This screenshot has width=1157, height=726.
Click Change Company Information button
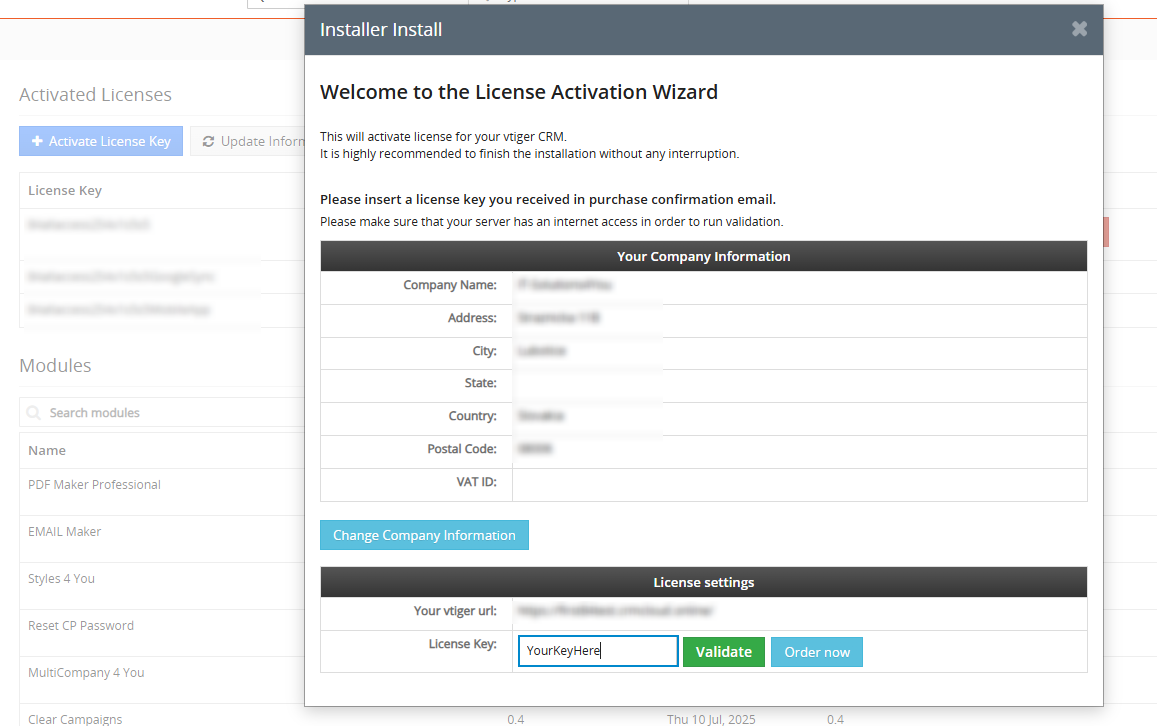(424, 535)
